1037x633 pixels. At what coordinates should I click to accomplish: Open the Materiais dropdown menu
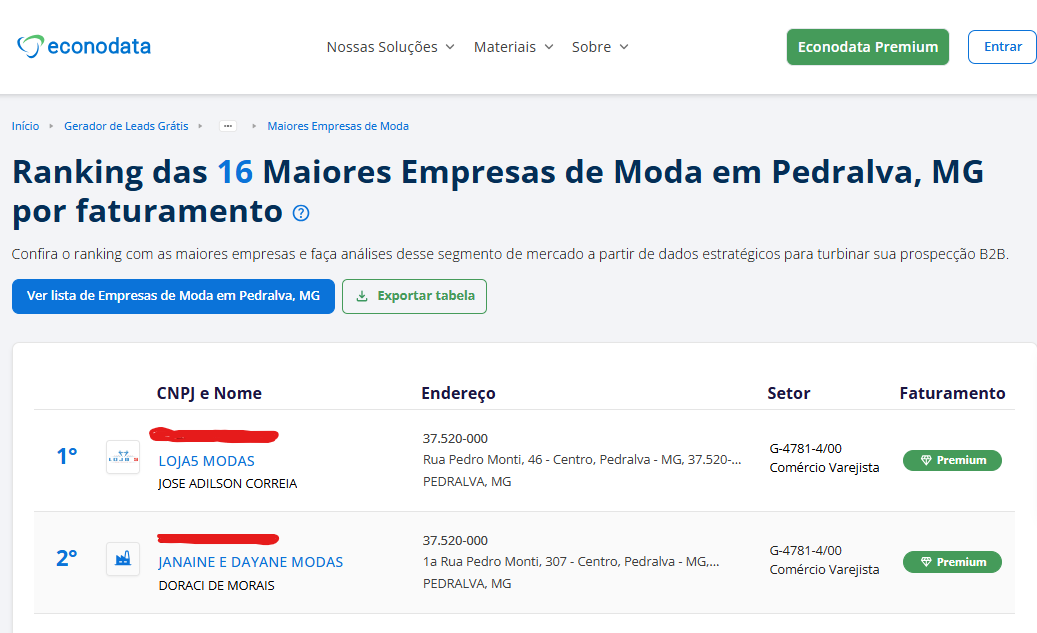coord(513,47)
